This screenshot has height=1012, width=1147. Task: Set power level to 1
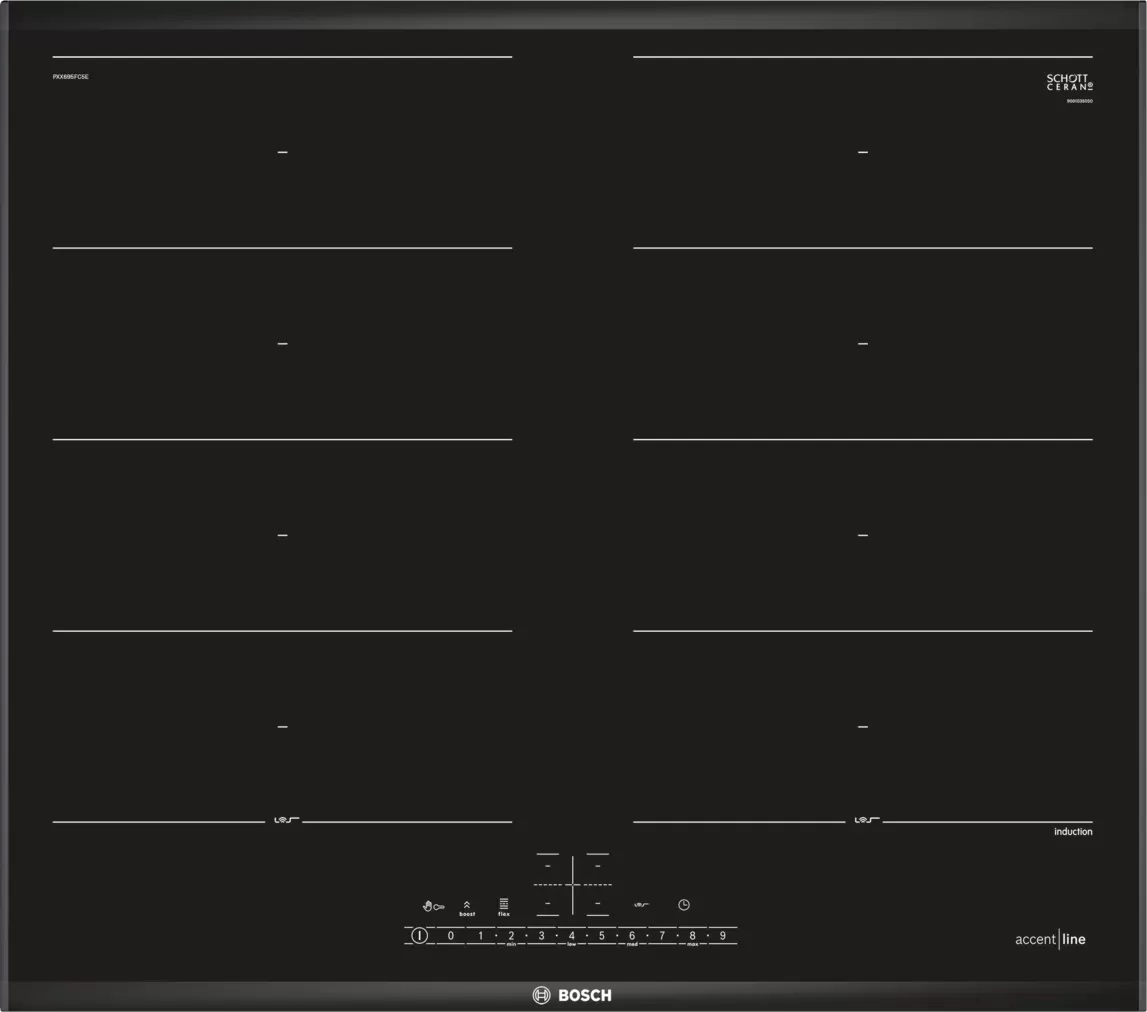point(481,936)
